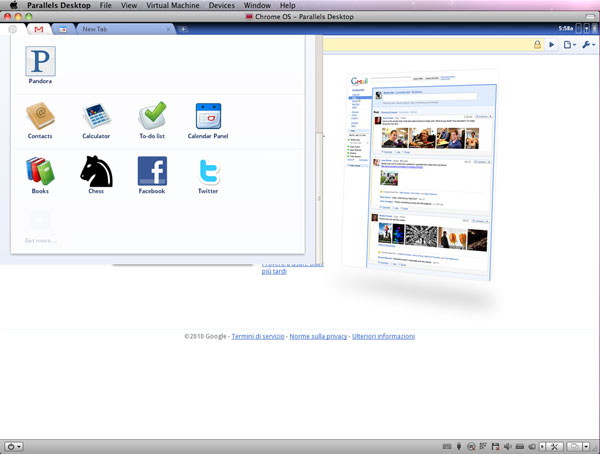Open the Devices menu
The image size is (600, 454).
pyautogui.click(x=222, y=5)
